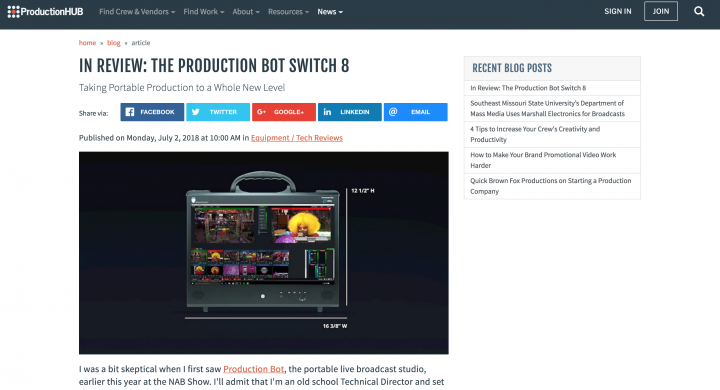The height and width of the screenshot is (390, 720).
Task: Click the Recent Blog Posts heading
Action: click(x=512, y=68)
